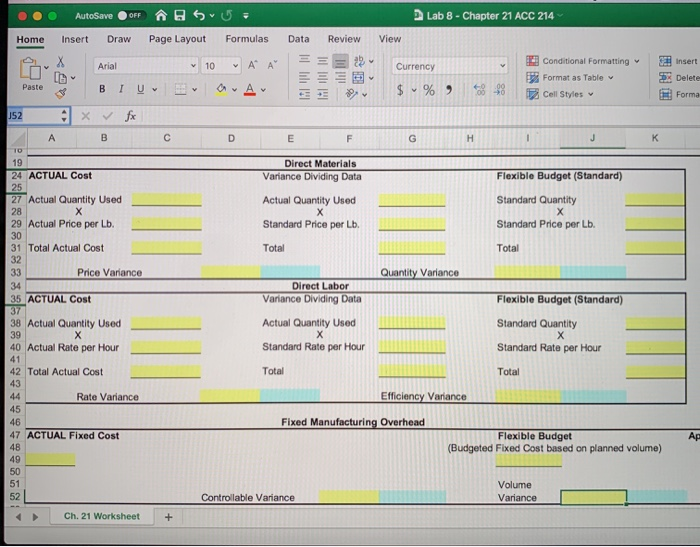Merge and center cells
The width and height of the screenshot is (700, 547).
(x=358, y=78)
